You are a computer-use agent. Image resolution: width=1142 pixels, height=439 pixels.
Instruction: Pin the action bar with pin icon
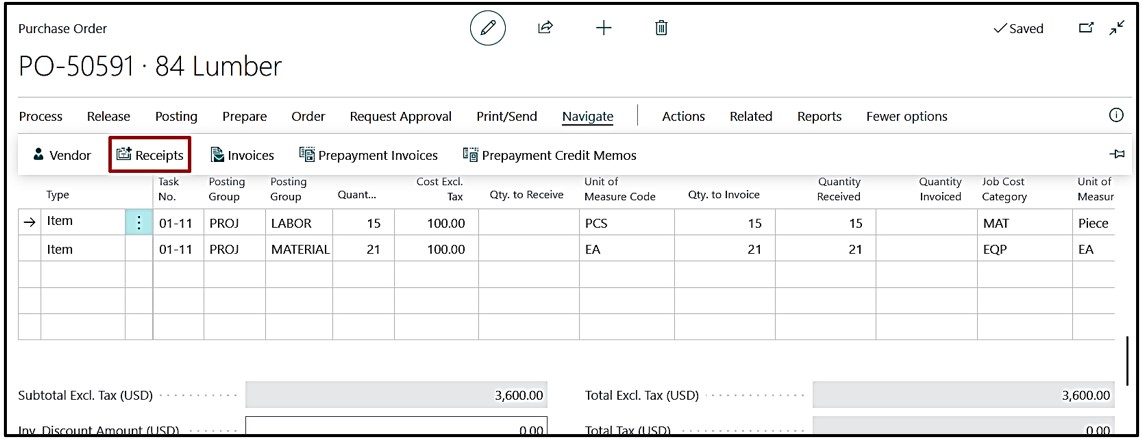click(1117, 156)
